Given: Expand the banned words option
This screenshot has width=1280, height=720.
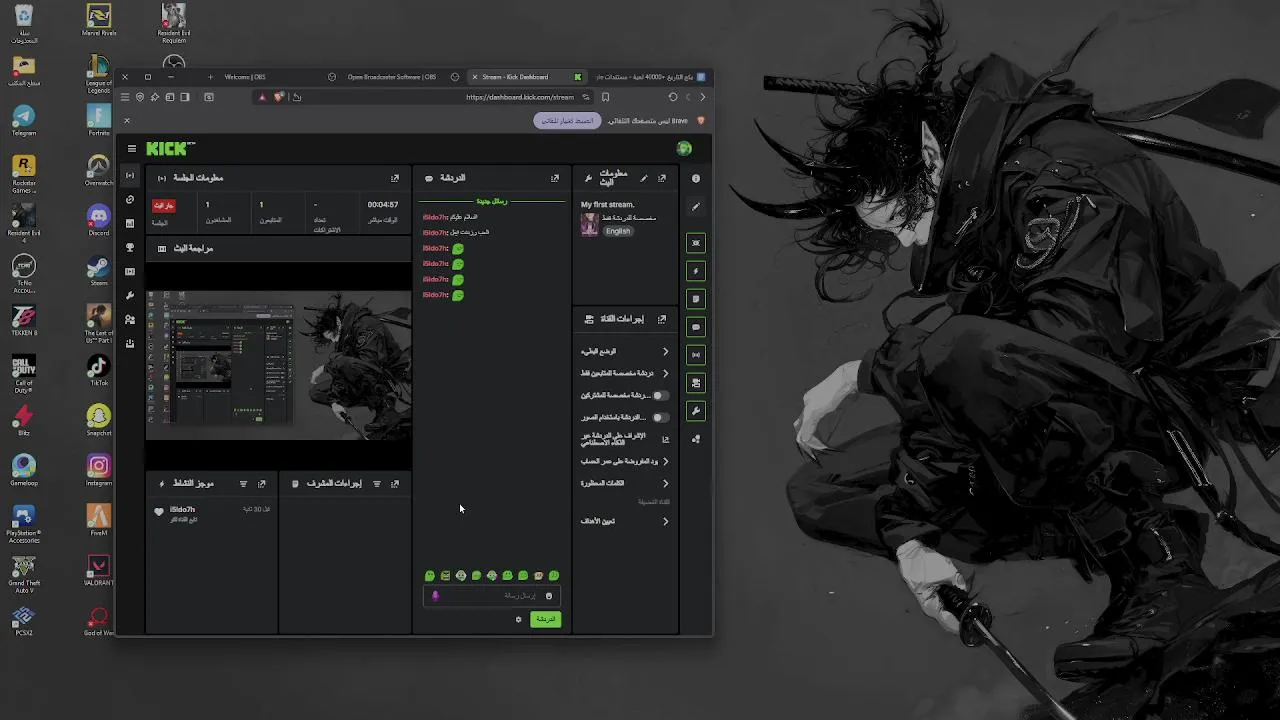Looking at the screenshot, I should pos(624,483).
